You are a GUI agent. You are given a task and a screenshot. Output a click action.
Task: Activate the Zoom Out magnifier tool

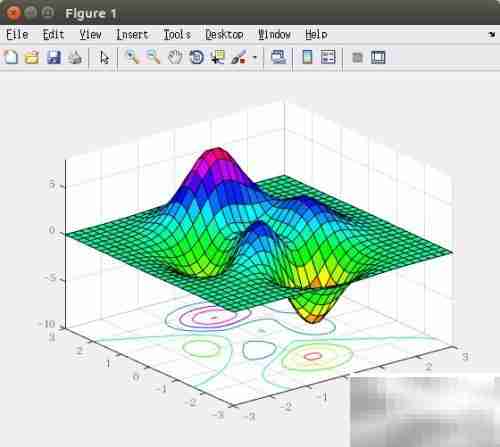tap(153, 57)
